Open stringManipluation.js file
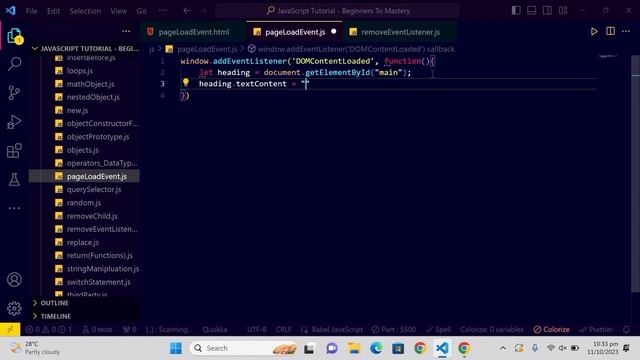 point(103,269)
